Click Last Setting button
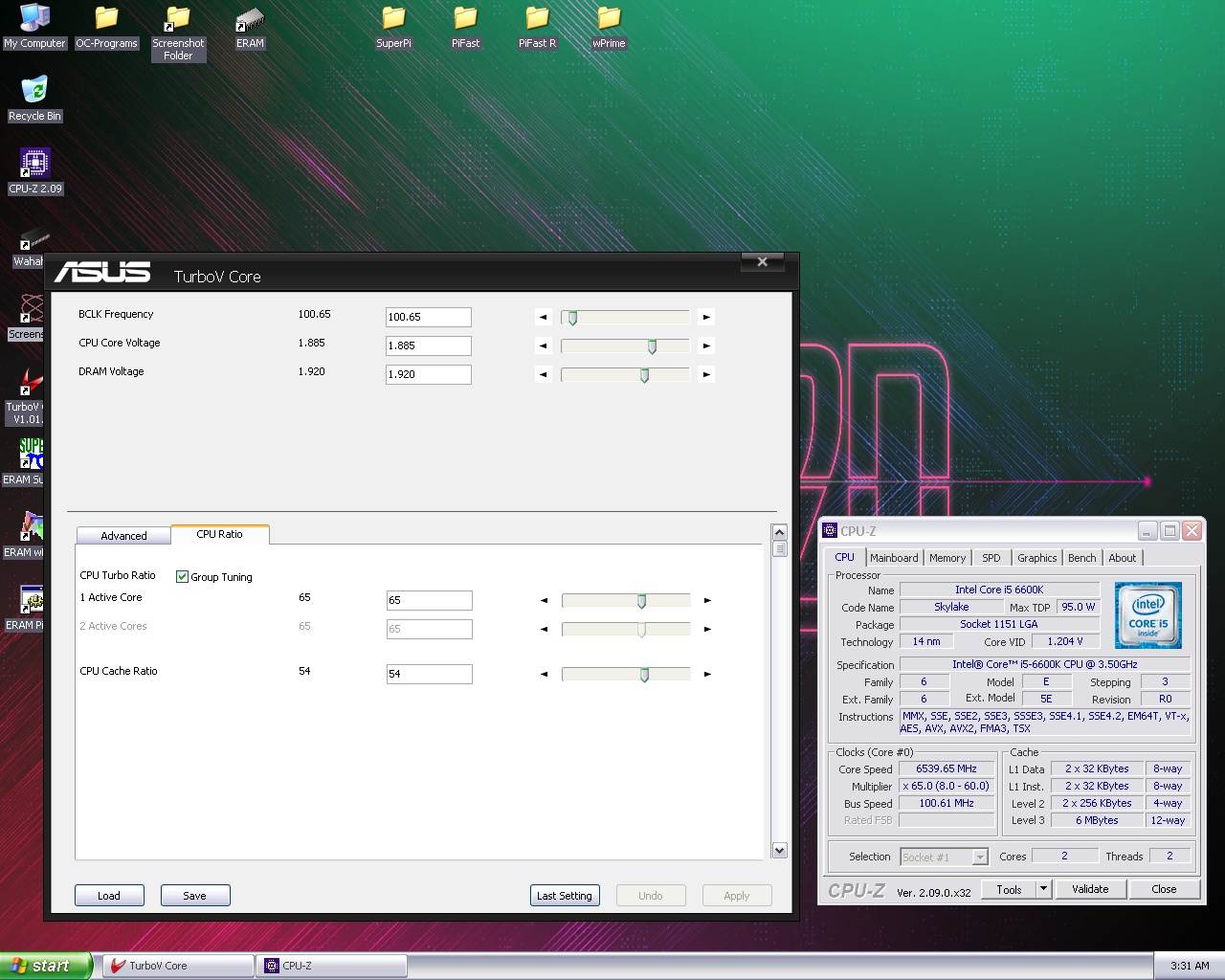1225x980 pixels. tap(565, 896)
